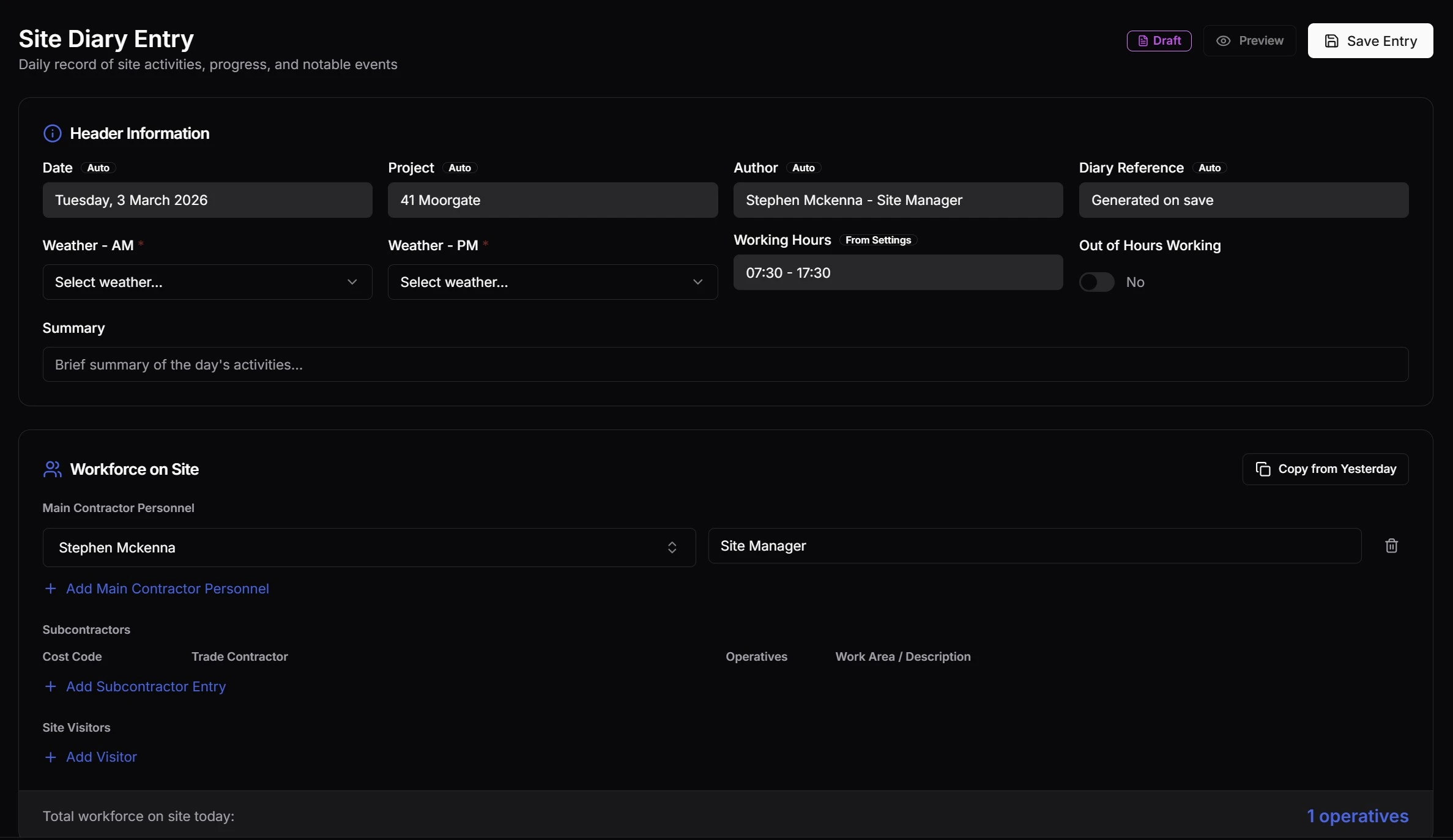Click the info icon beside Header Information
This screenshot has height=840, width=1453.
[x=51, y=133]
